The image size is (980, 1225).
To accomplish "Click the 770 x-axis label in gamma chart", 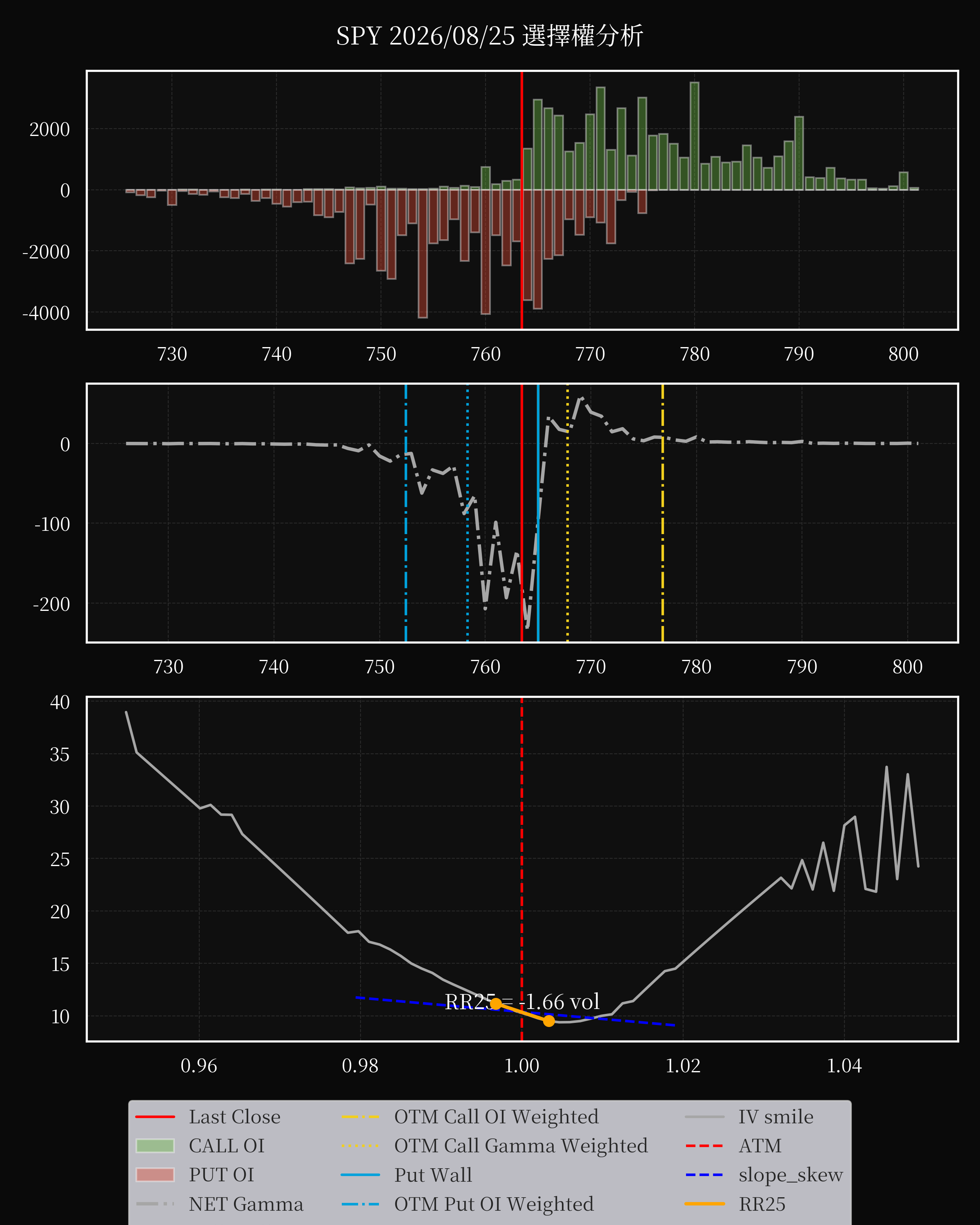I will [591, 666].
